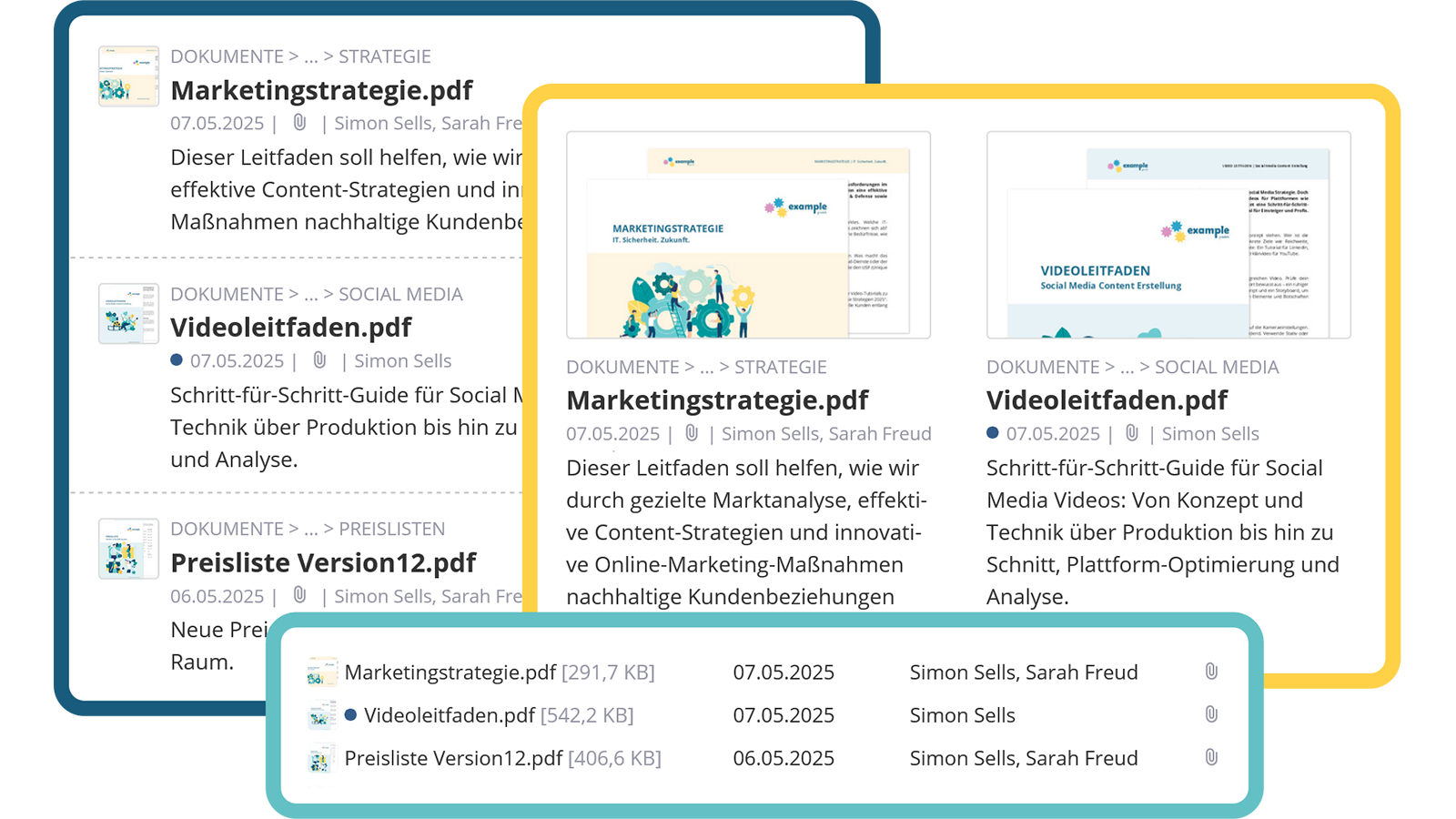Open Marketingstrategie.pdf title in list view
Screen dimensions: 1456x819
click(x=321, y=90)
